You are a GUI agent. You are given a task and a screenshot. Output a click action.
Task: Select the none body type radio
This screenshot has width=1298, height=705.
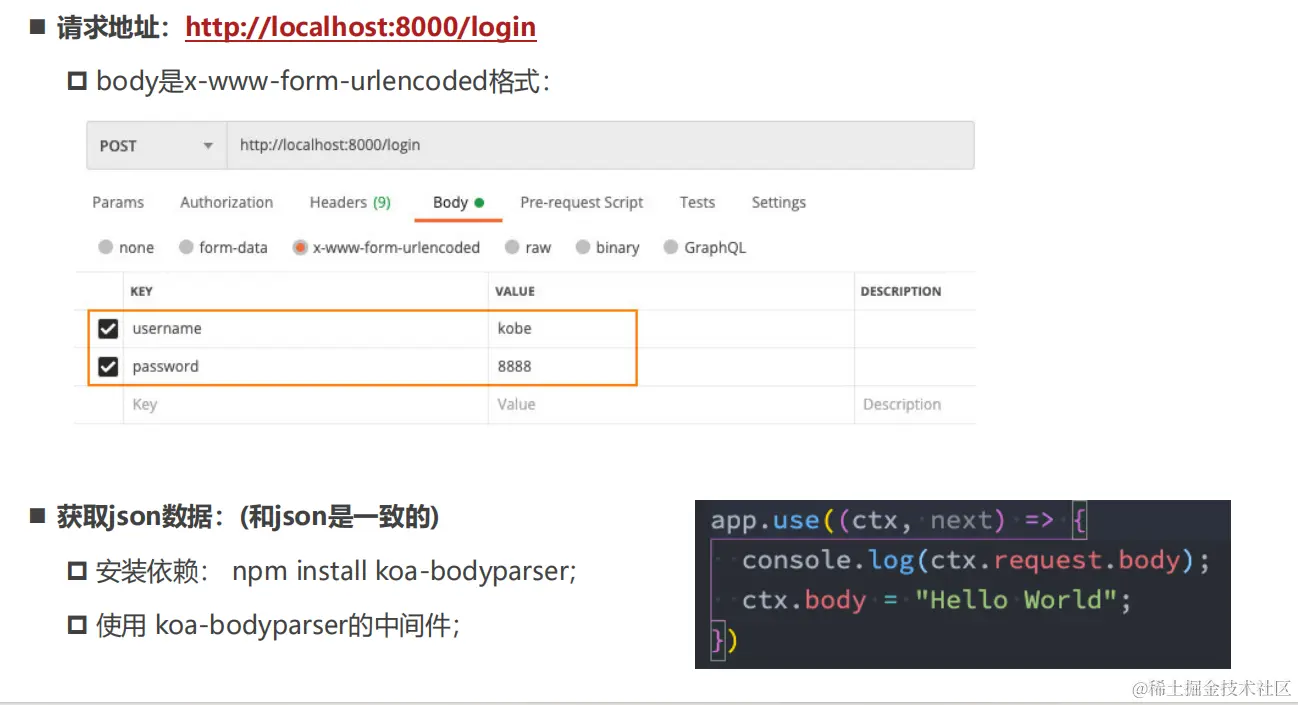[x=106, y=247]
